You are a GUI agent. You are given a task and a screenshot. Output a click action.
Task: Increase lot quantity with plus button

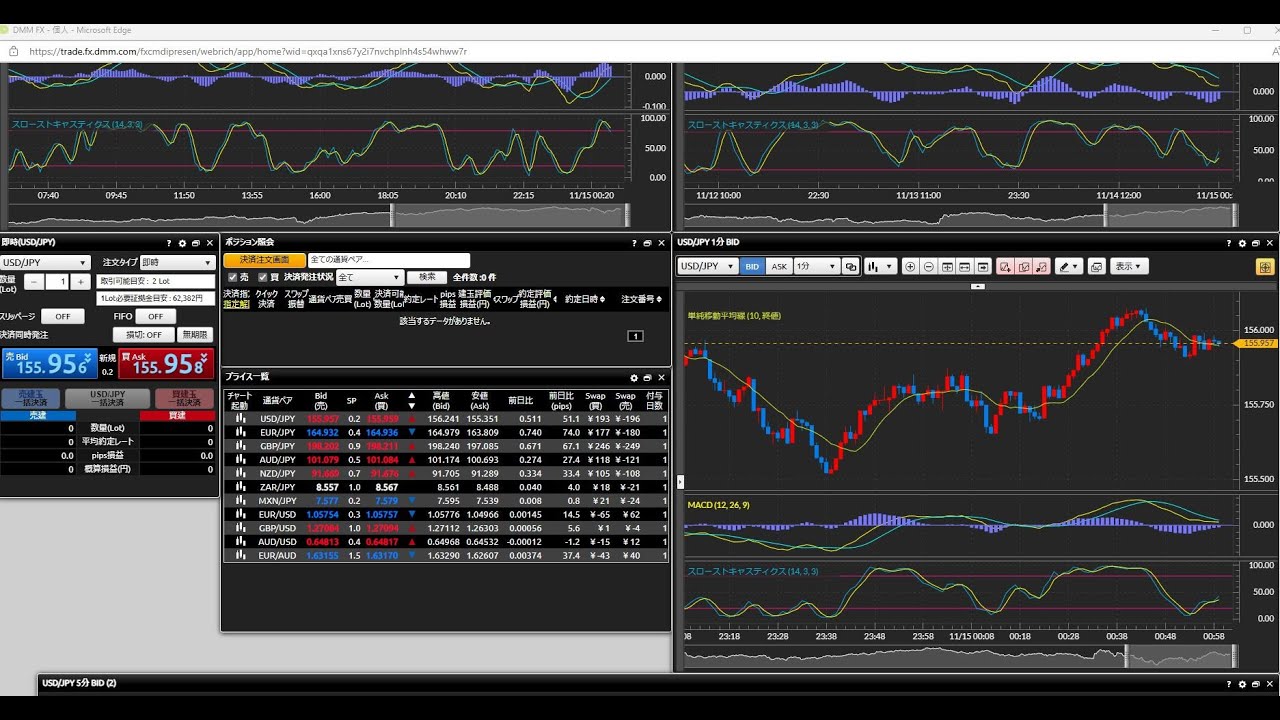pyautogui.click(x=81, y=282)
